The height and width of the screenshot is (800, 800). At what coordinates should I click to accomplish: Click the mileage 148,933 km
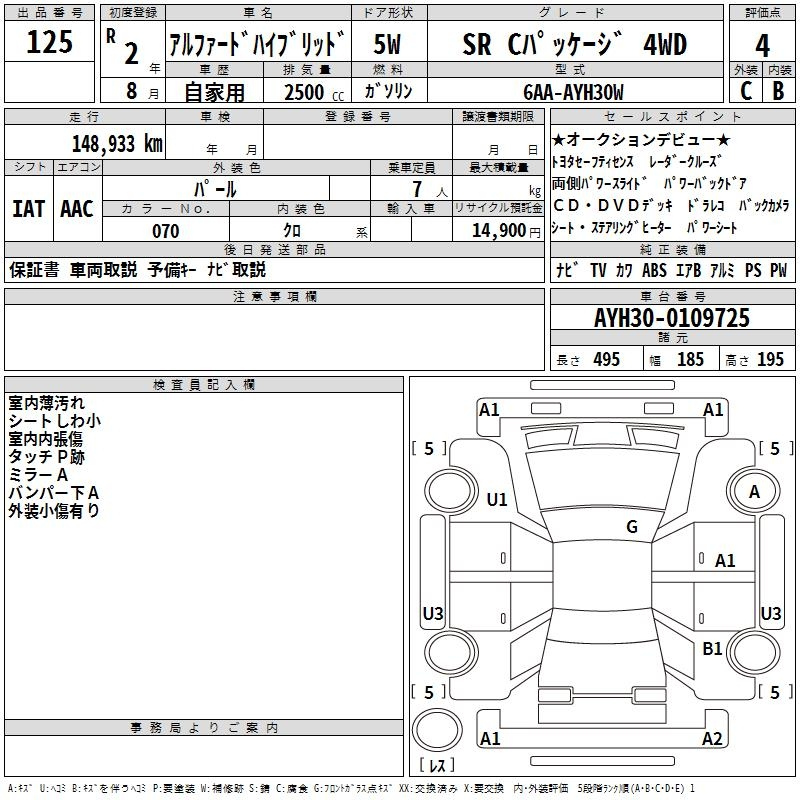(117, 144)
